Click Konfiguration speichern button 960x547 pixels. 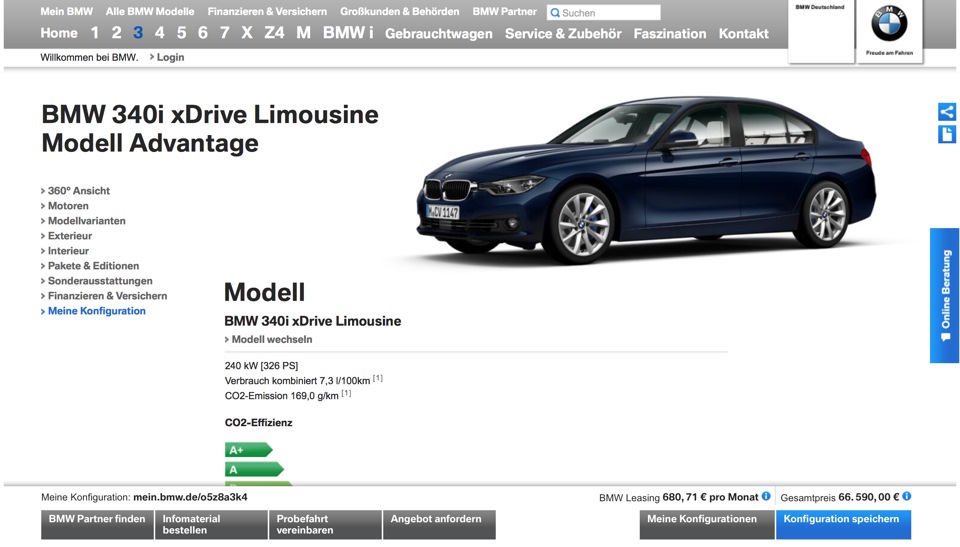click(x=843, y=524)
